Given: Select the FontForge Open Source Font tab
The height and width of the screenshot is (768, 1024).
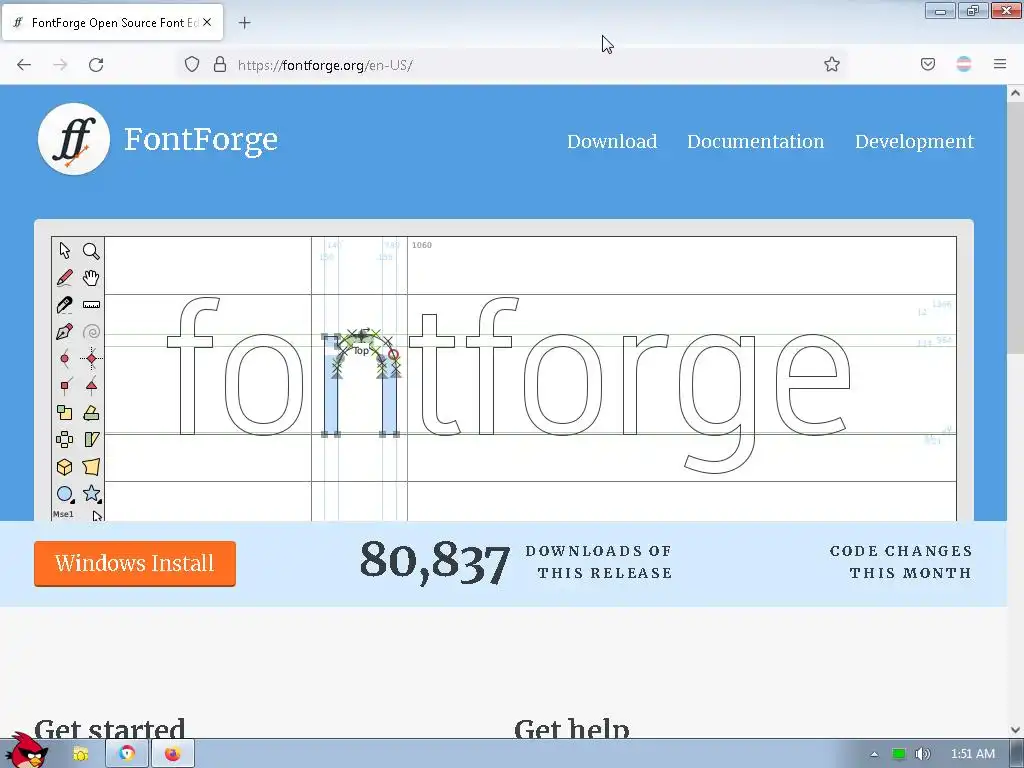Looking at the screenshot, I should [x=112, y=22].
